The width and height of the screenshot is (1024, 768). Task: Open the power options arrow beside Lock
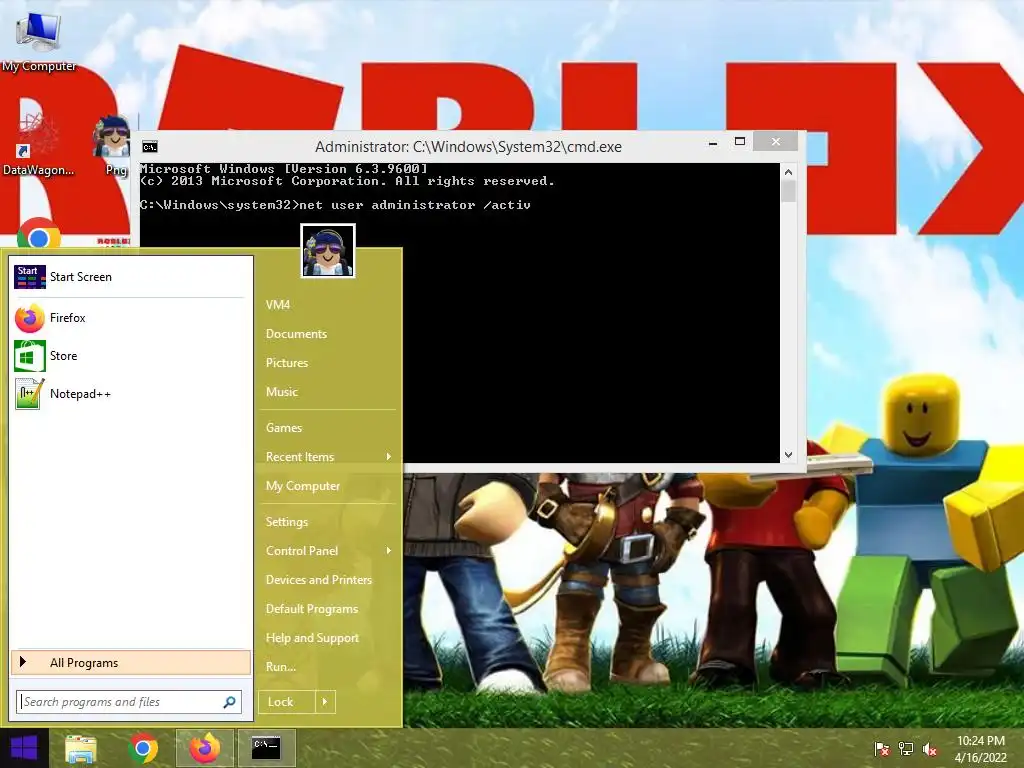pyautogui.click(x=325, y=702)
